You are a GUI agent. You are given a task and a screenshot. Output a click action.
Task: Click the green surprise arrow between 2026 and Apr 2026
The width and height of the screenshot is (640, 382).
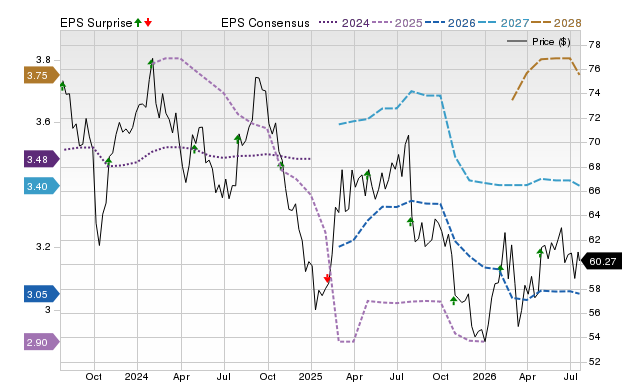(x=501, y=268)
